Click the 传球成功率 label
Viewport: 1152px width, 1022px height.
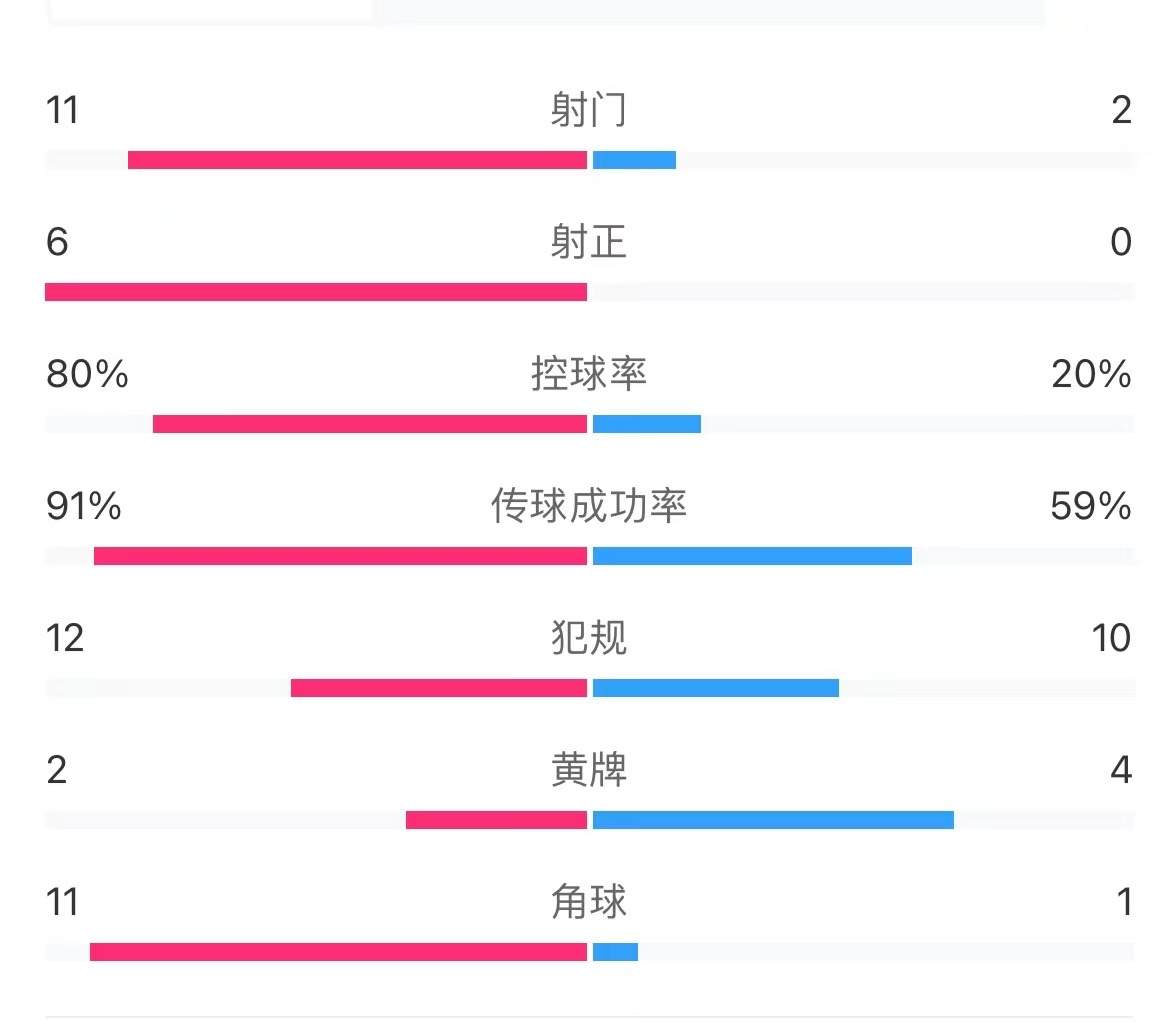[588, 506]
